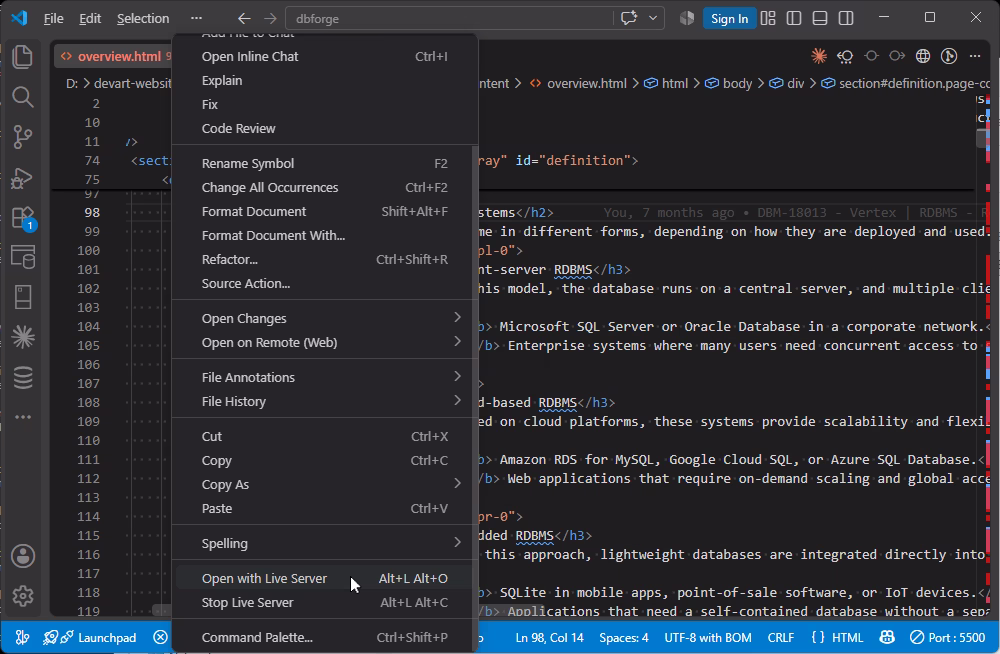The width and height of the screenshot is (1000, 654).
Task: Open the Selection menu
Action: [x=143, y=19]
